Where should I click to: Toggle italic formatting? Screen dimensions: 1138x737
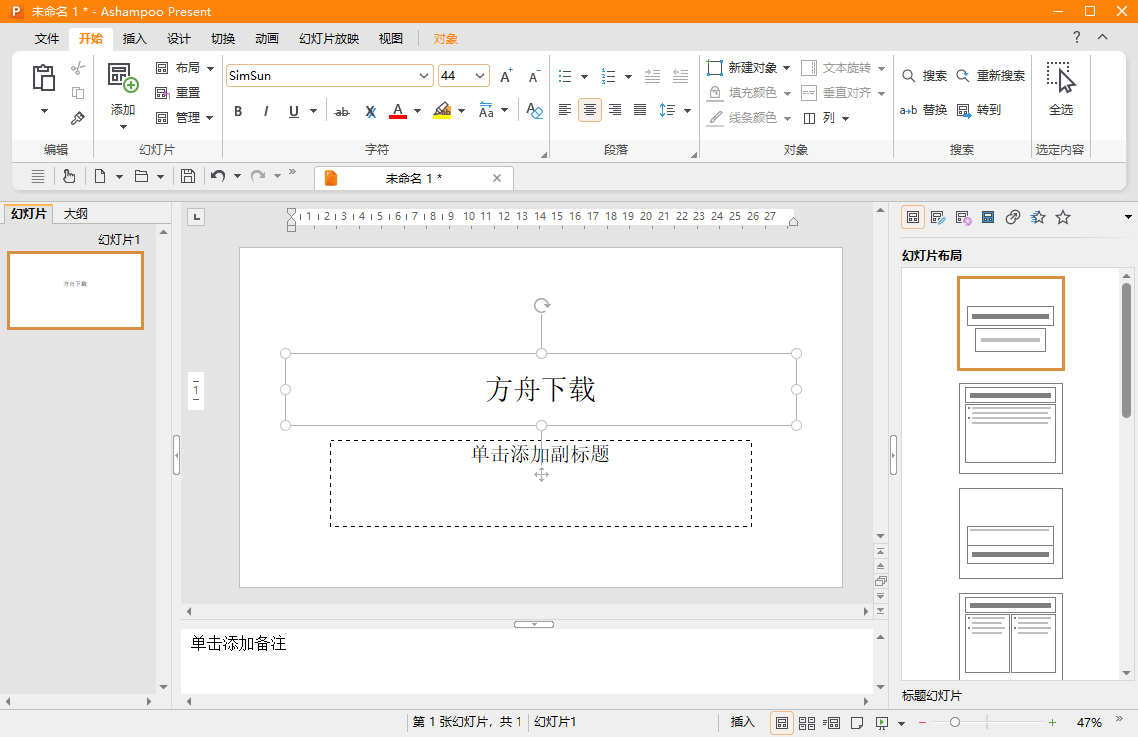tap(266, 111)
